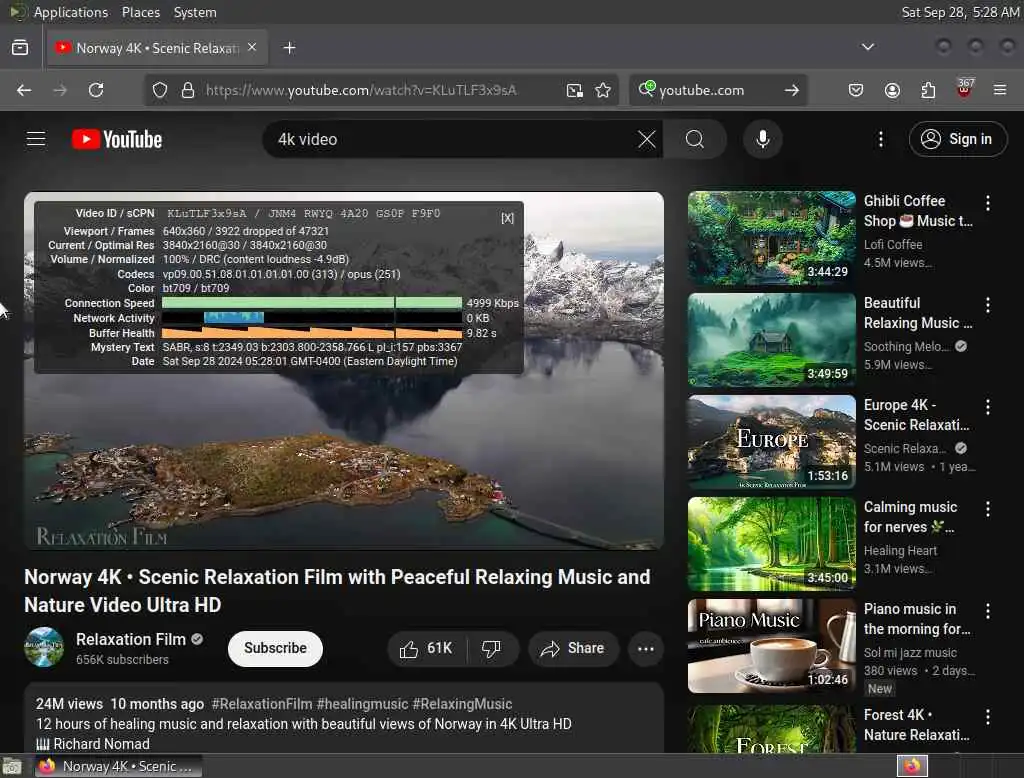Open the Applications menu
1024x778 pixels.
tap(71, 12)
